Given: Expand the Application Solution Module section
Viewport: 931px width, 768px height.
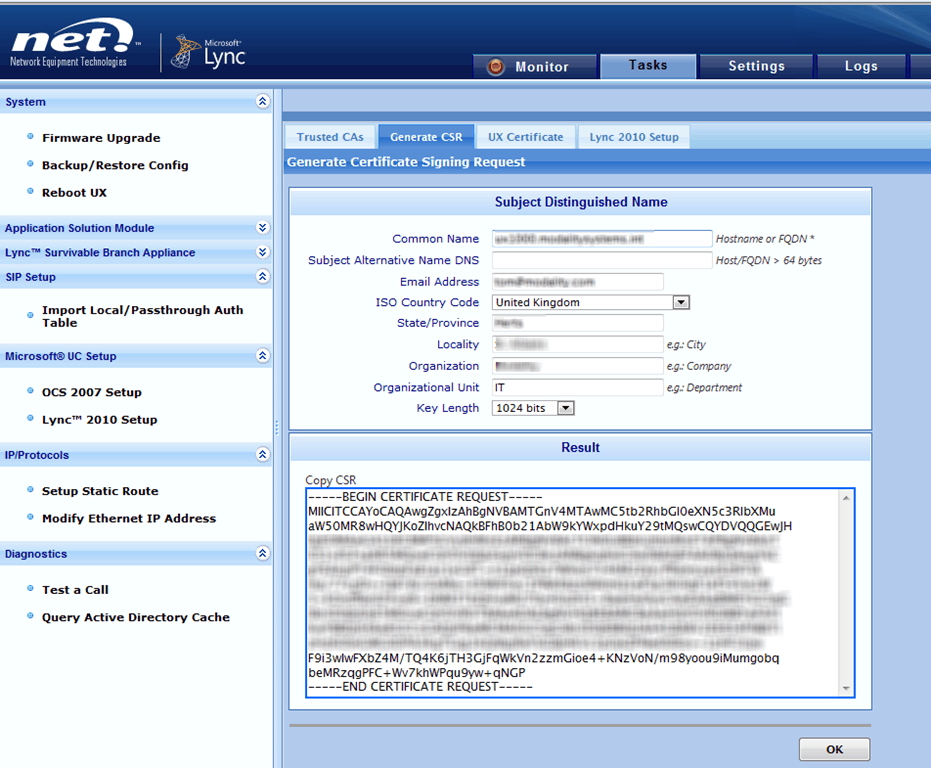Looking at the screenshot, I should pyautogui.click(x=262, y=228).
